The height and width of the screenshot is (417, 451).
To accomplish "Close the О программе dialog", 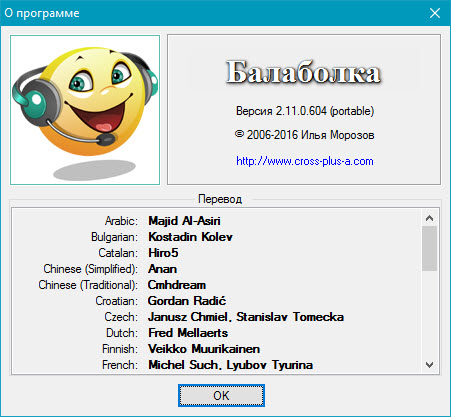I will pos(435,13).
